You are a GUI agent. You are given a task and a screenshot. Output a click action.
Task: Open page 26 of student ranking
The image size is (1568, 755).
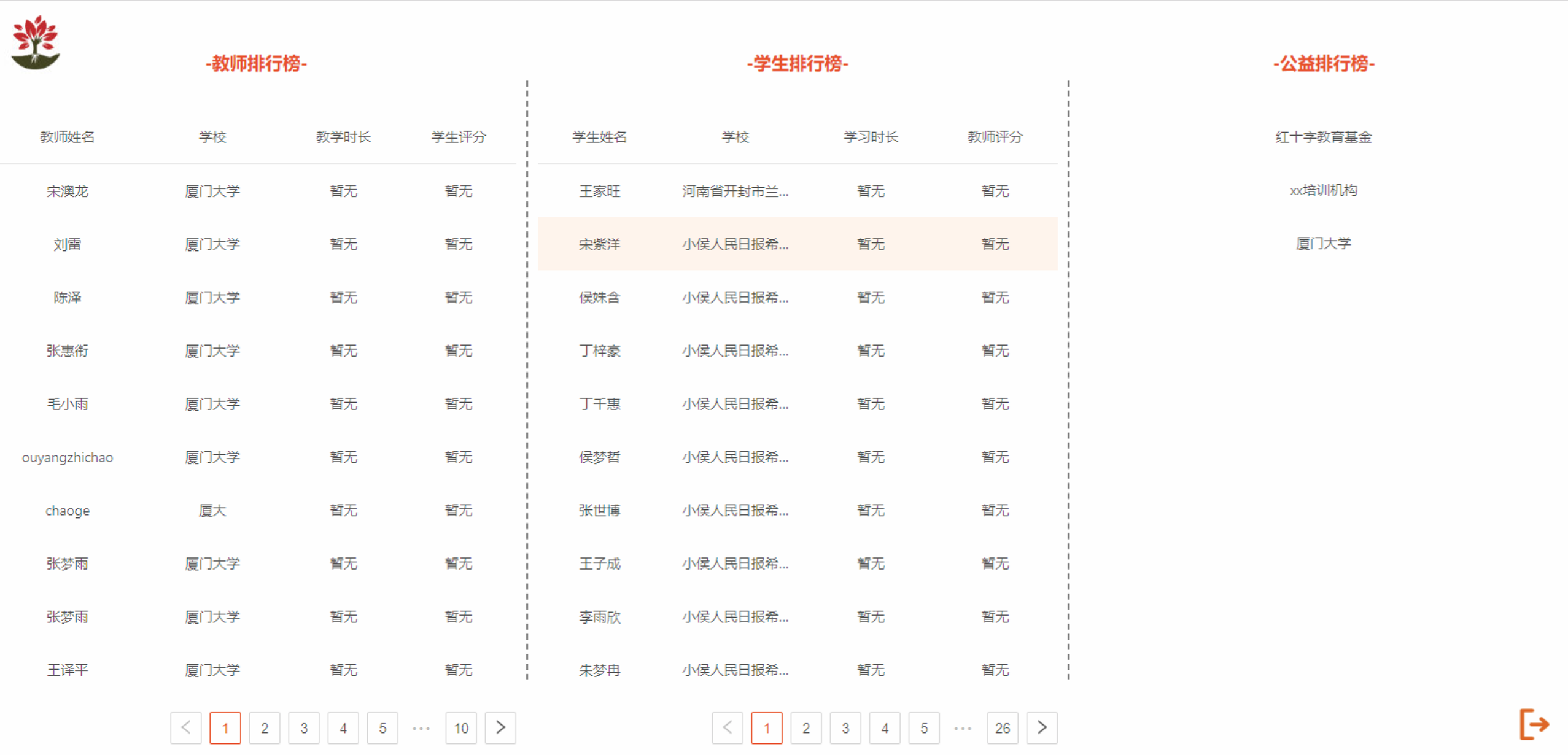[x=1003, y=728]
